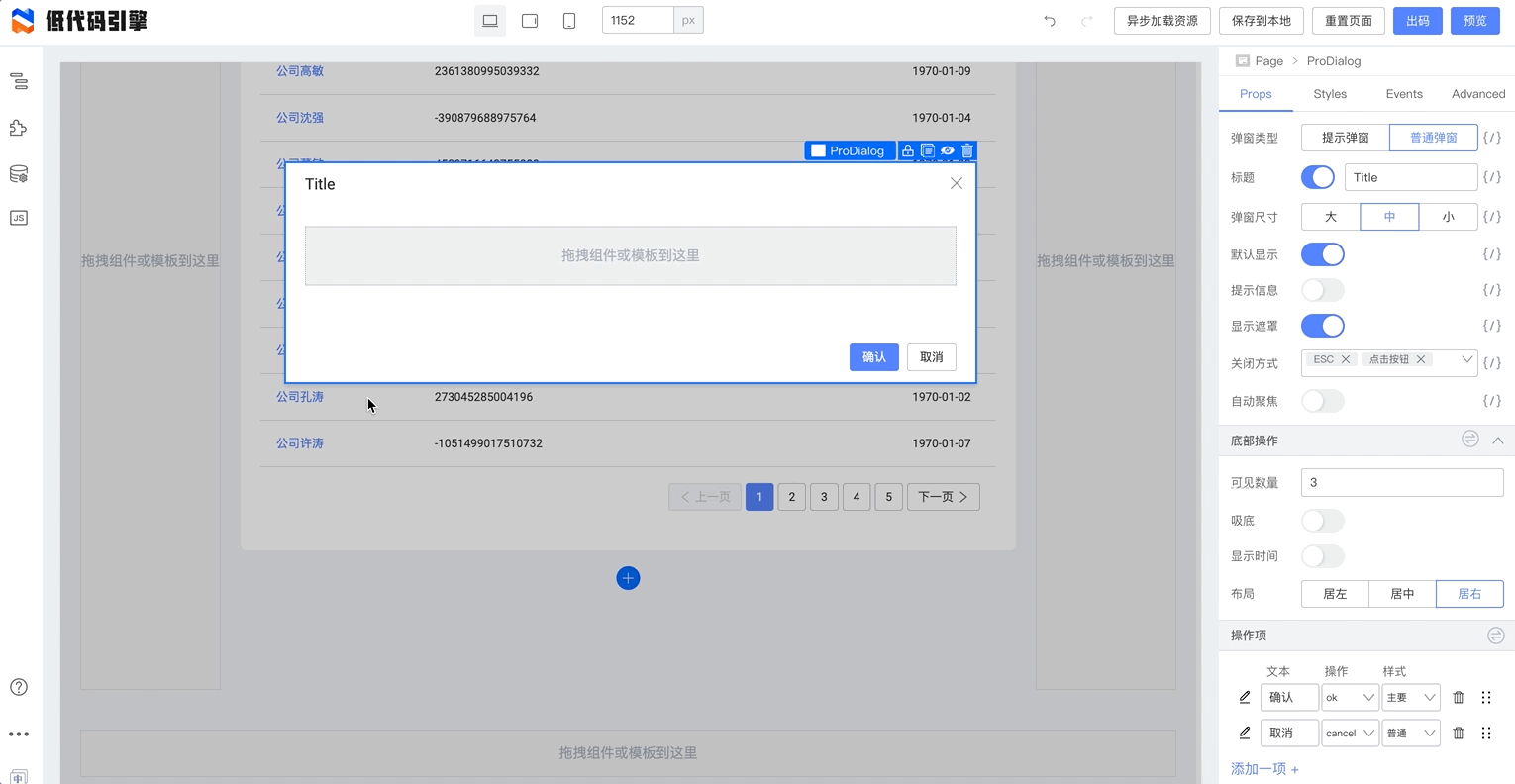
Task: Enable the 提示信息 switch
Action: point(1323,290)
